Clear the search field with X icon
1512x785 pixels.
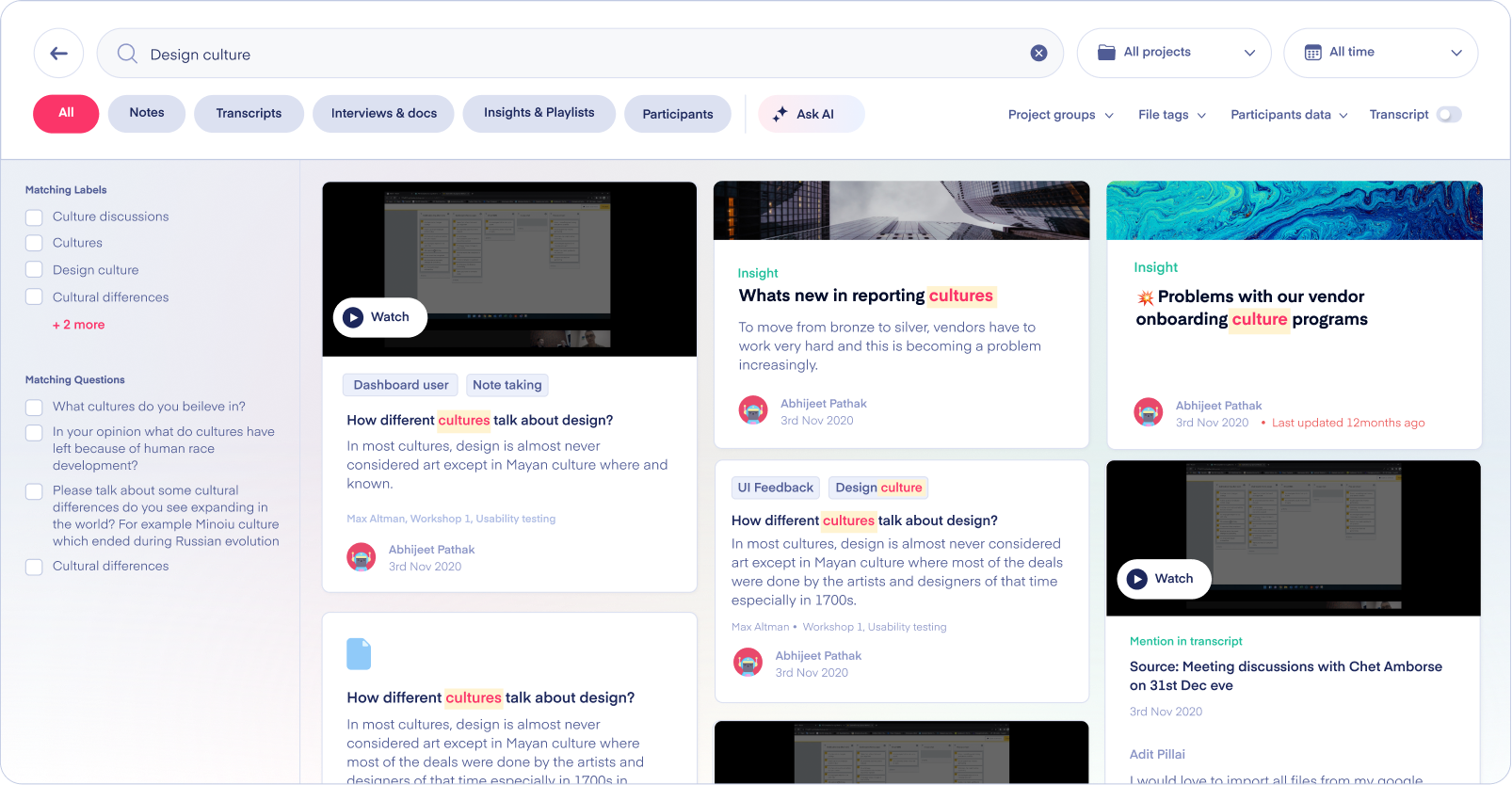(x=1038, y=54)
